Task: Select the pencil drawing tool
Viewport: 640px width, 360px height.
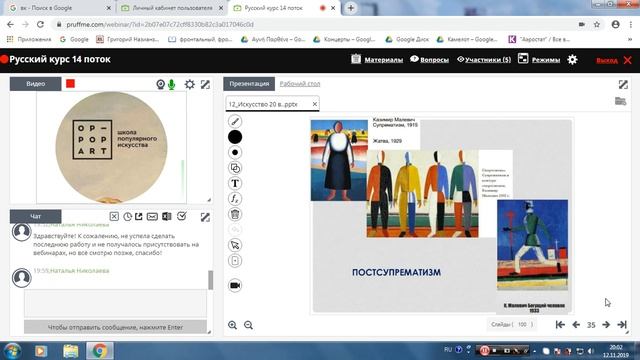Action: [x=235, y=121]
